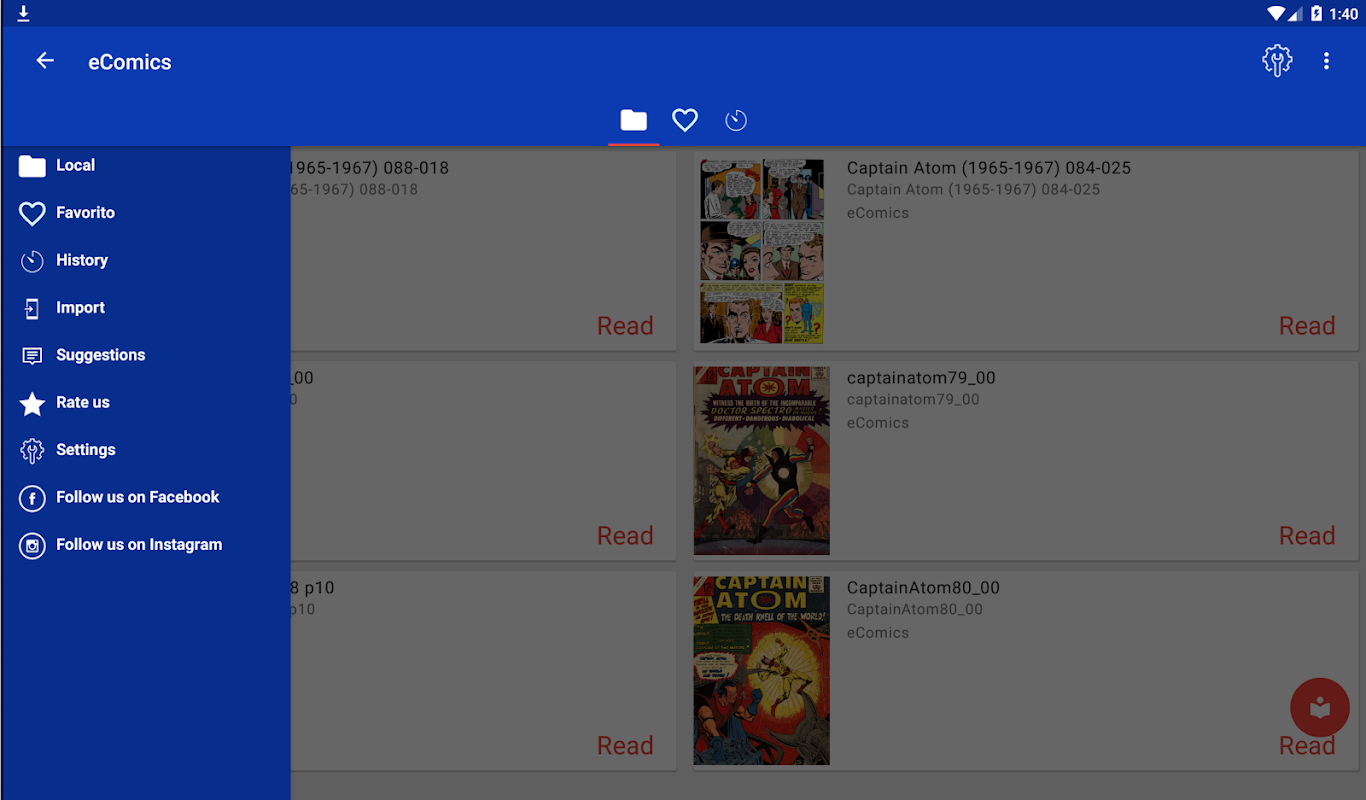Open Favorito in the side menu
This screenshot has width=1366, height=800.
click(x=145, y=213)
